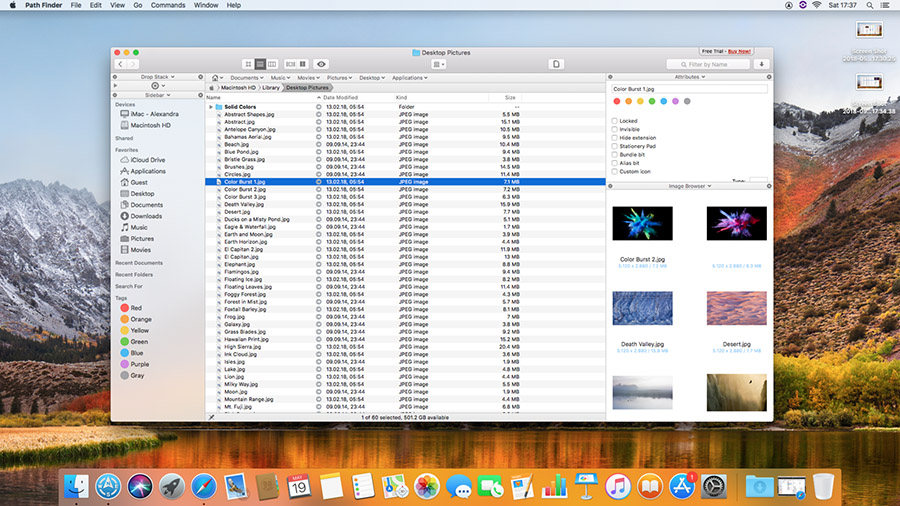Toggle Quick Look eye icon
This screenshot has width=900, height=506.
(321, 64)
